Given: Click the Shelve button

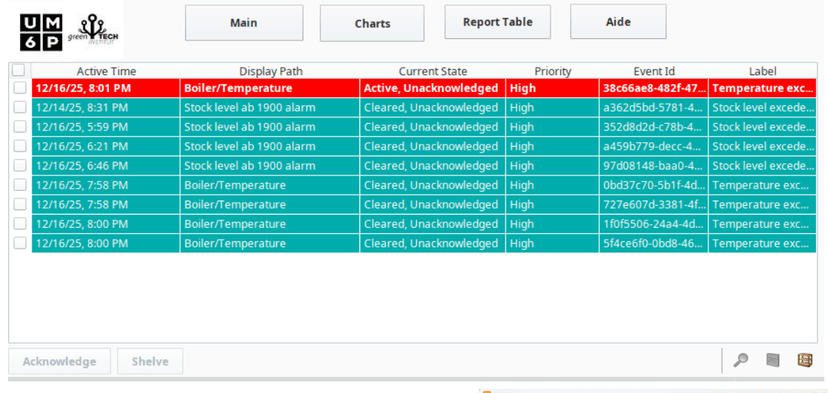Looking at the screenshot, I should [x=150, y=361].
